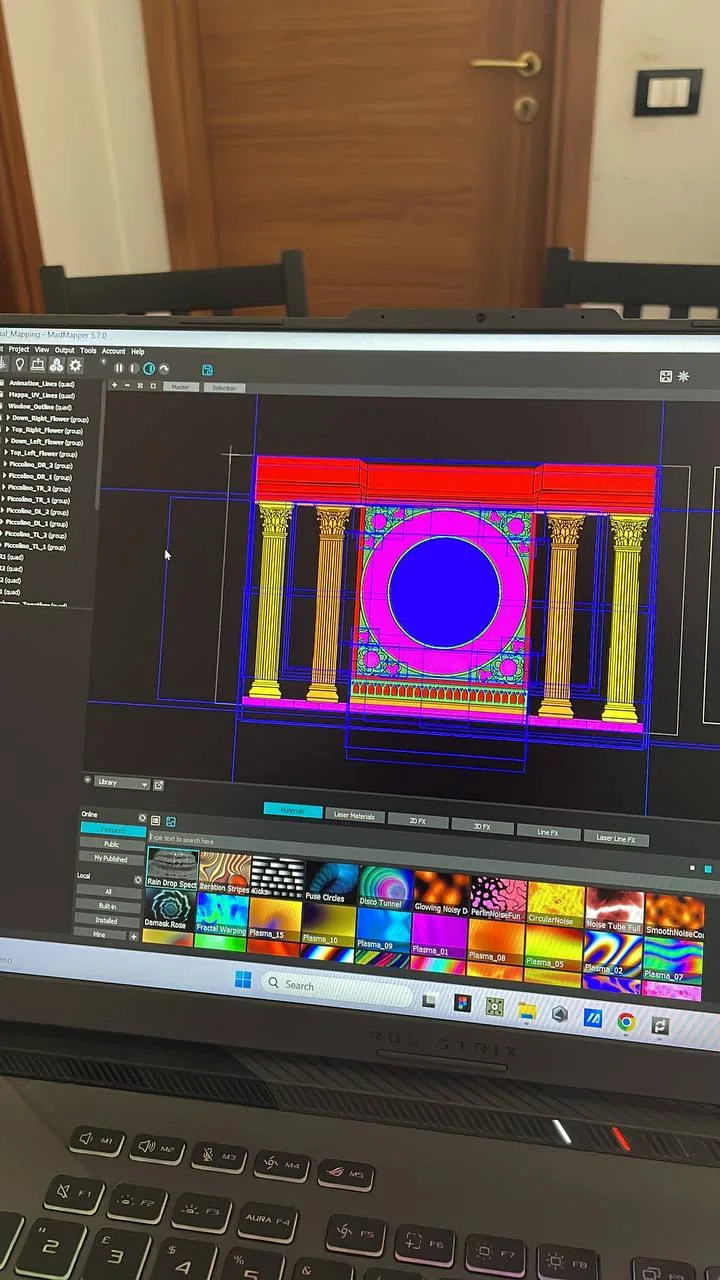This screenshot has width=720, height=1280.
Task: Select the Mine local filter
Action: click(x=99, y=934)
